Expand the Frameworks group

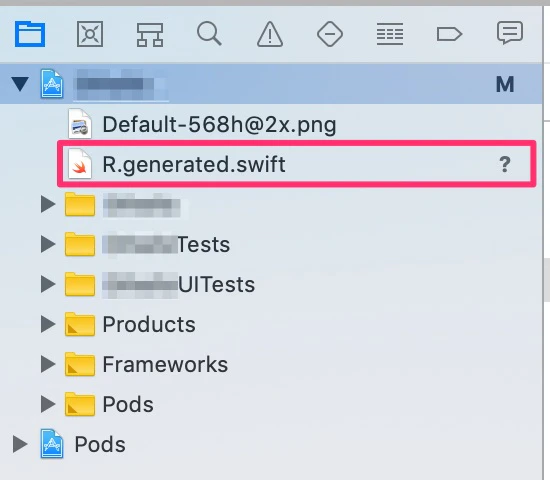click(x=48, y=364)
